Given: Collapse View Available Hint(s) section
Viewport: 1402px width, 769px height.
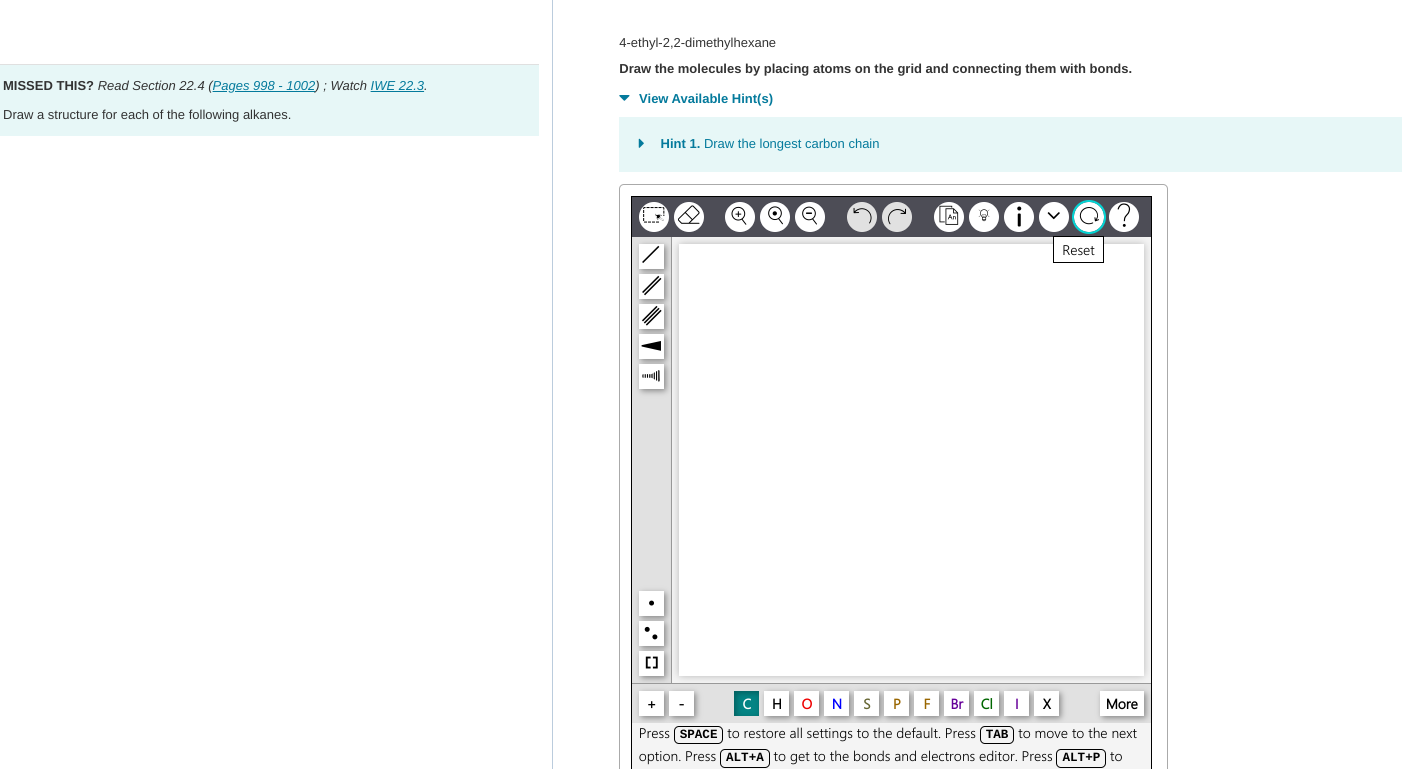Looking at the screenshot, I should click(696, 98).
